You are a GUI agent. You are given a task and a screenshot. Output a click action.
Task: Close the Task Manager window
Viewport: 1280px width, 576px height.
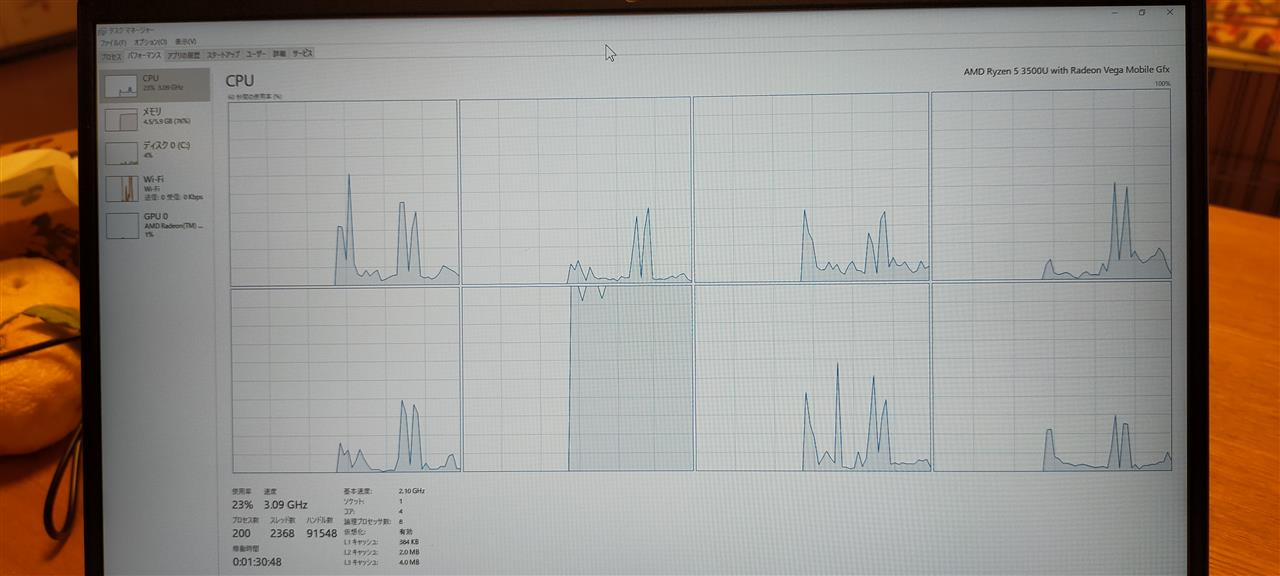(1169, 13)
